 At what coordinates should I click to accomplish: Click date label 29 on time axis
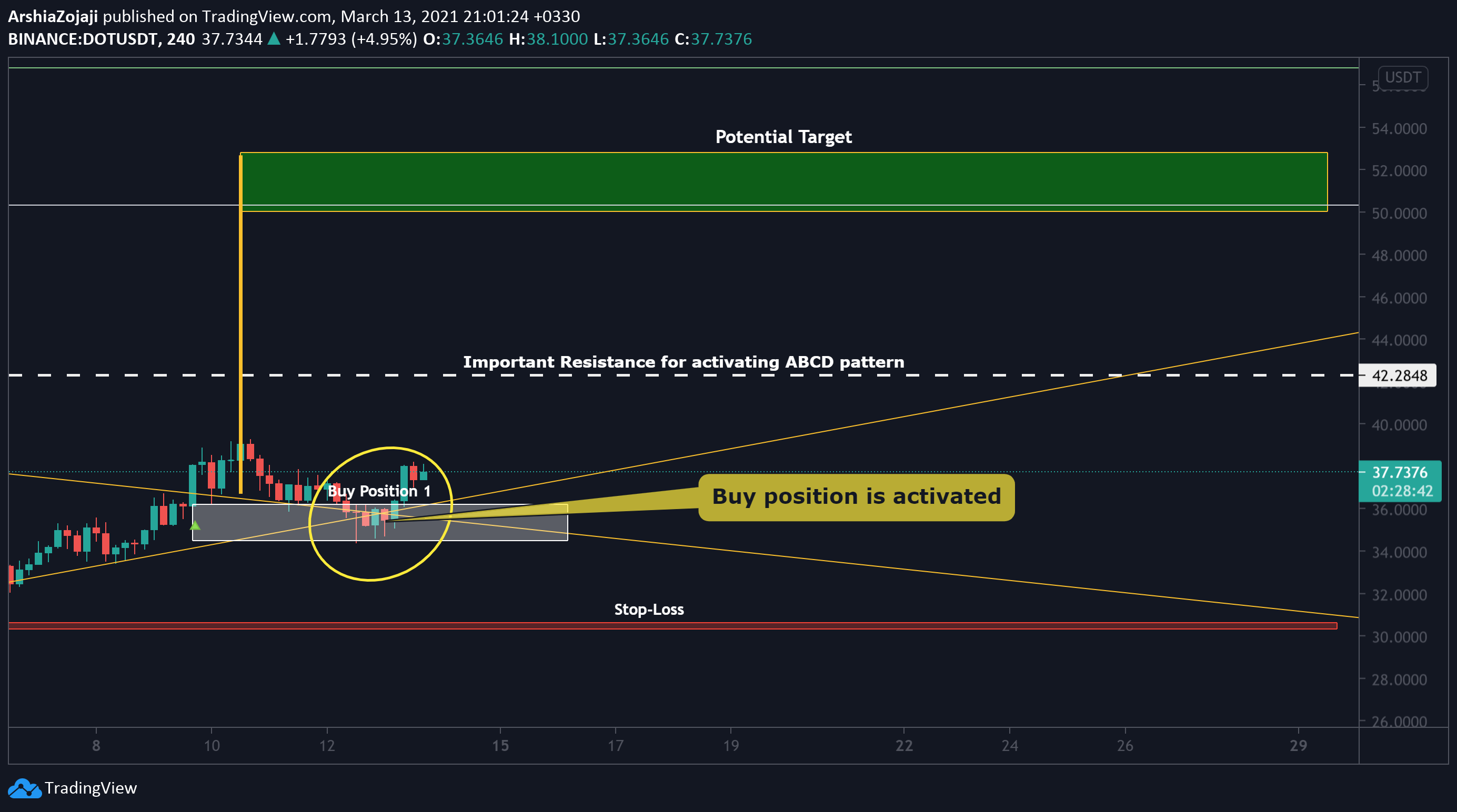coord(1298,746)
